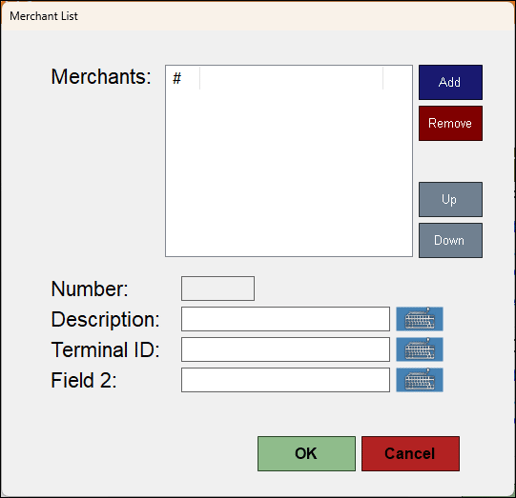The height and width of the screenshot is (498, 516).
Task: Open on-screen keyboard for Description field
Action: [x=419, y=319]
